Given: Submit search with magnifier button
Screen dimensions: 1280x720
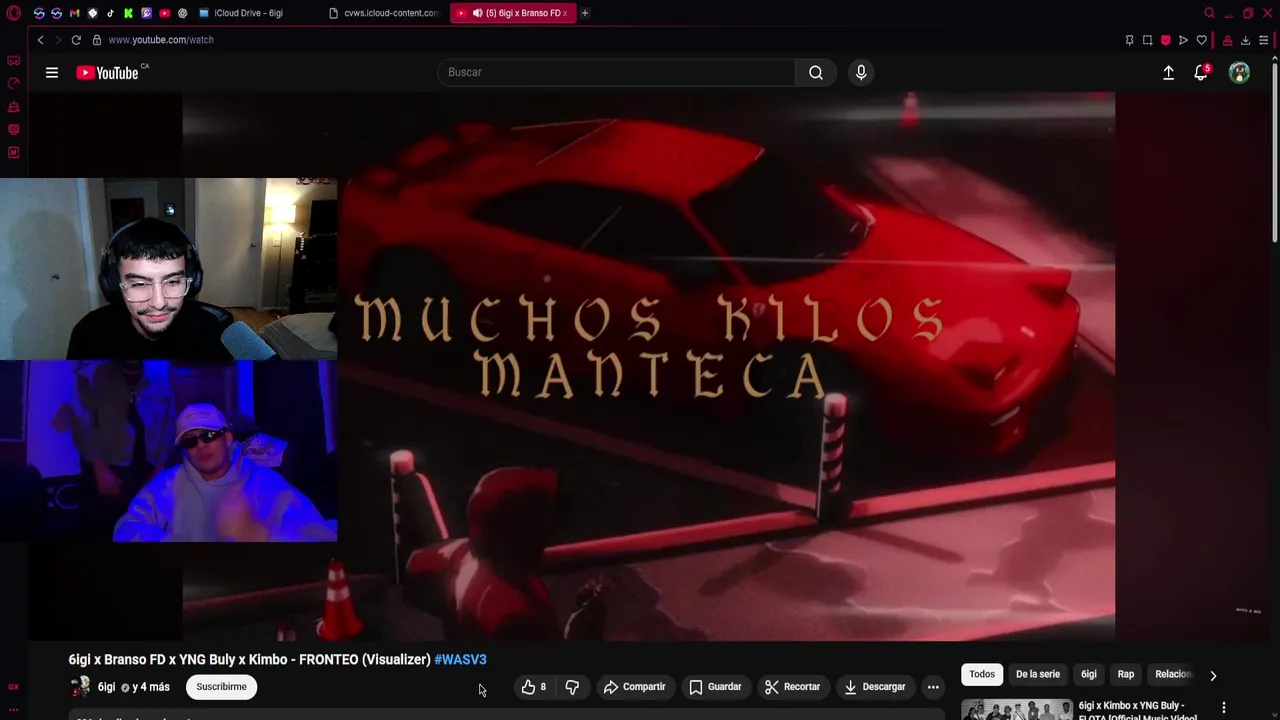Looking at the screenshot, I should [816, 72].
